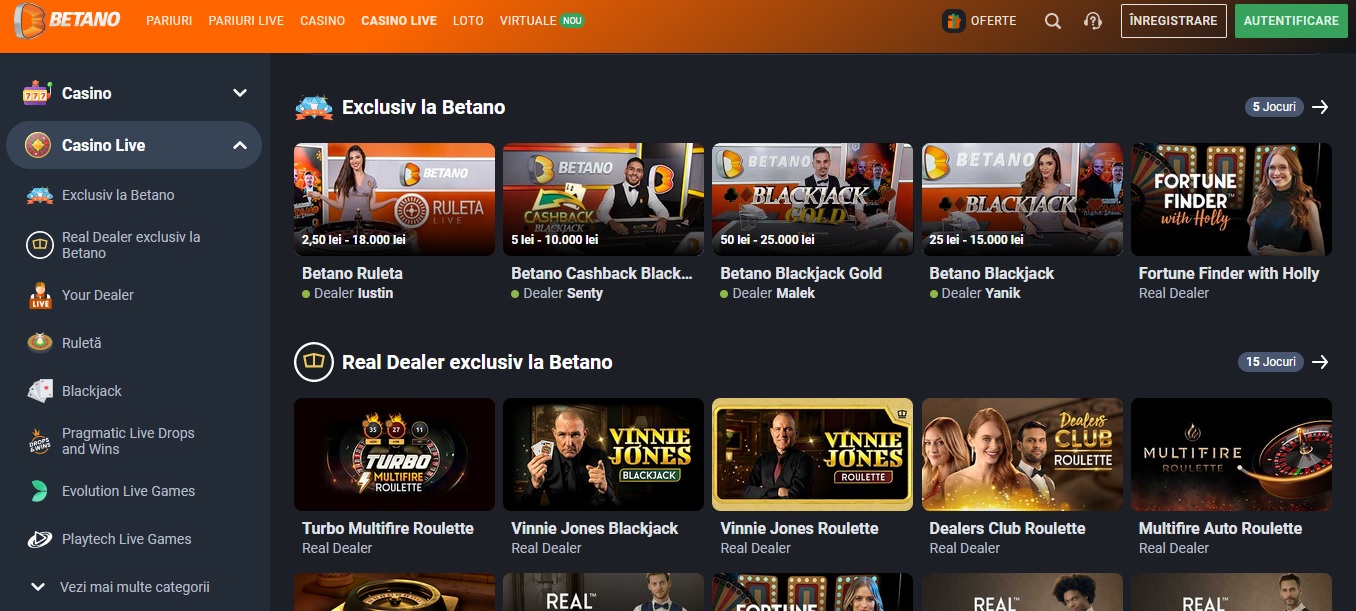Open the Oferte link
The image size is (1356, 611).
[x=993, y=21]
